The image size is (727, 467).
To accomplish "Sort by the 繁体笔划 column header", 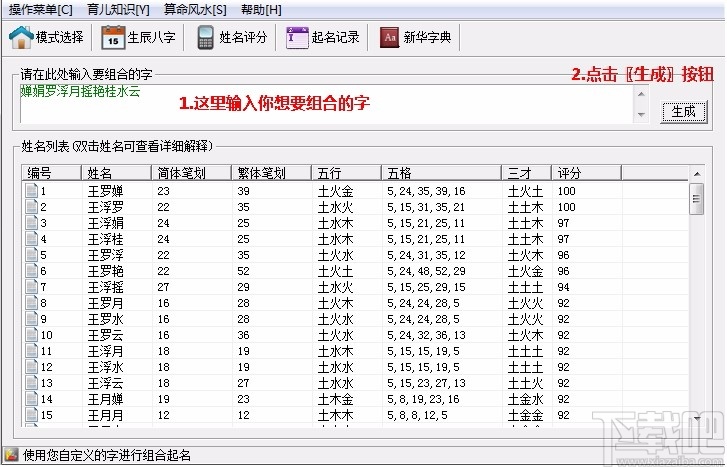I will pos(271,173).
